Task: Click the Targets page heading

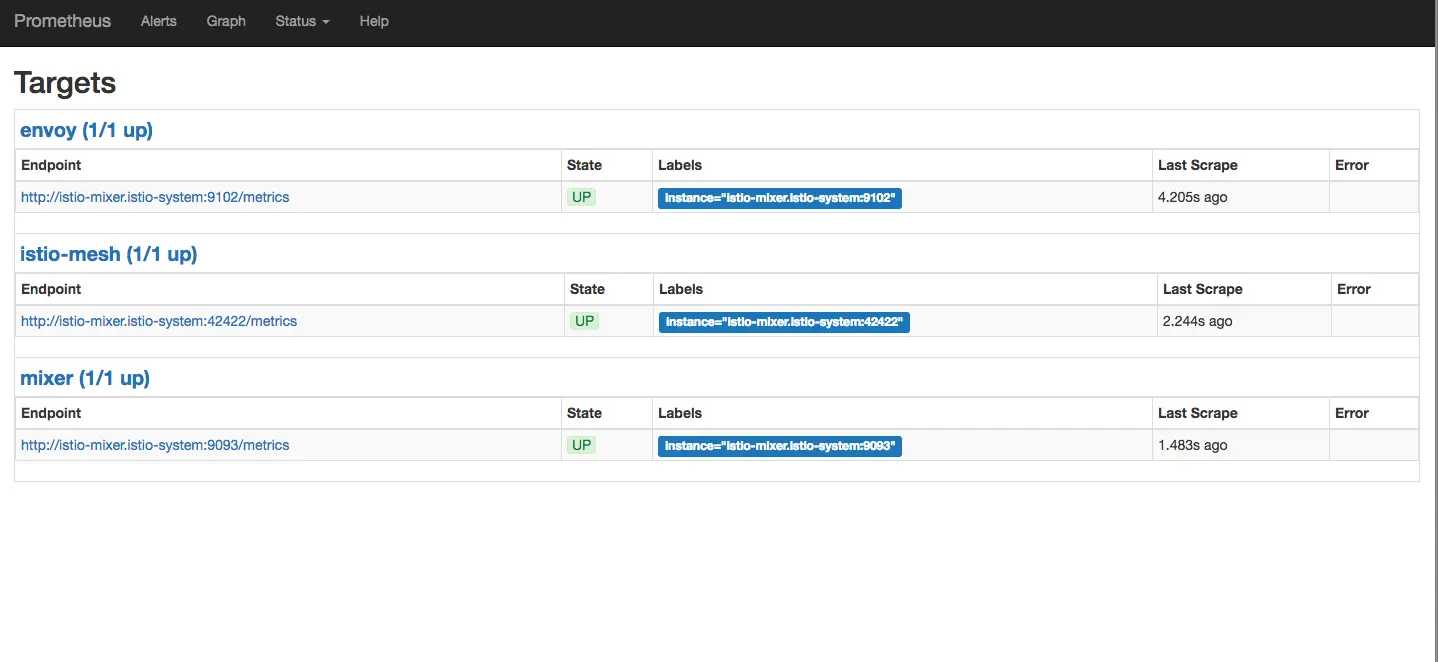Action: click(65, 83)
